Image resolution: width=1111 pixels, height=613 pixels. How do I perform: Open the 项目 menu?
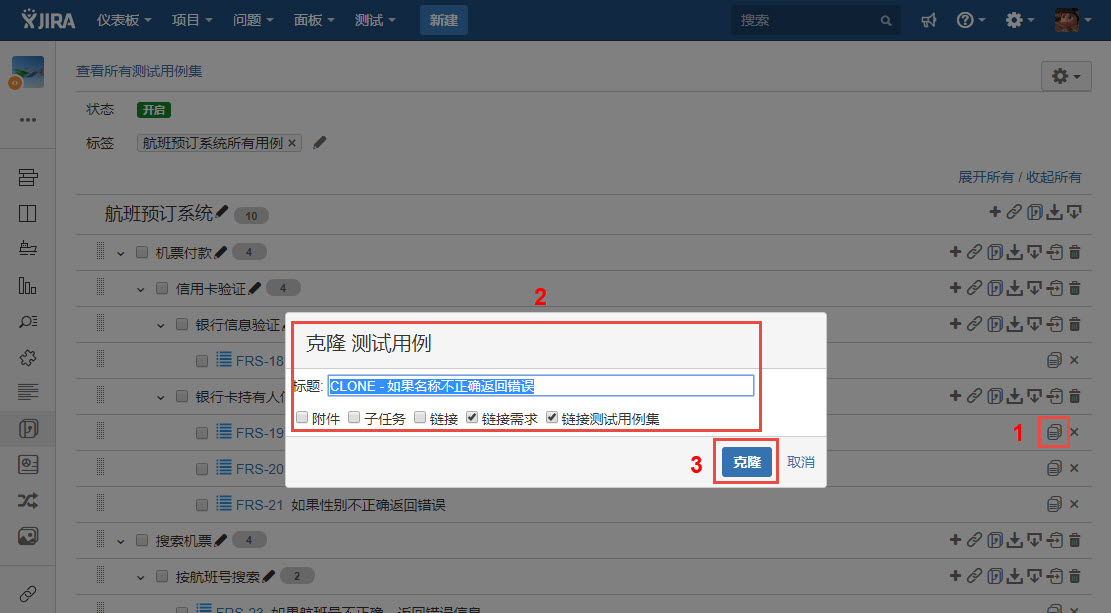192,21
